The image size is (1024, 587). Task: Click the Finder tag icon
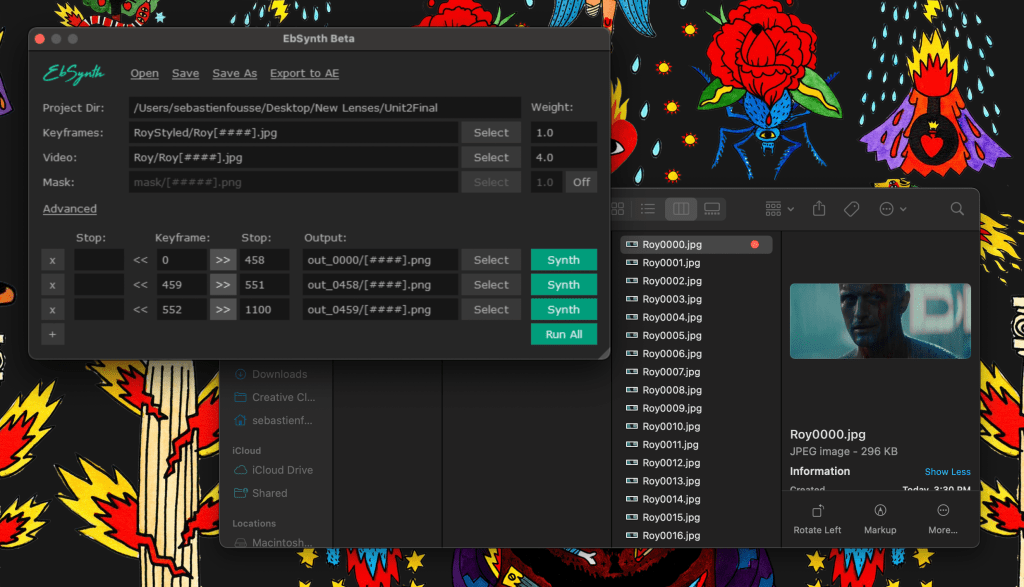(851, 209)
